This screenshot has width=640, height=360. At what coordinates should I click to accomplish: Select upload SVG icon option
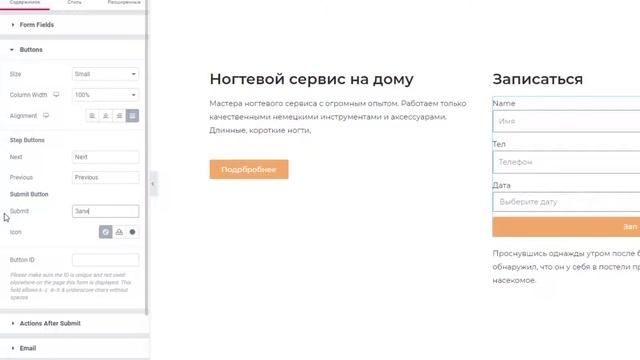(x=119, y=232)
